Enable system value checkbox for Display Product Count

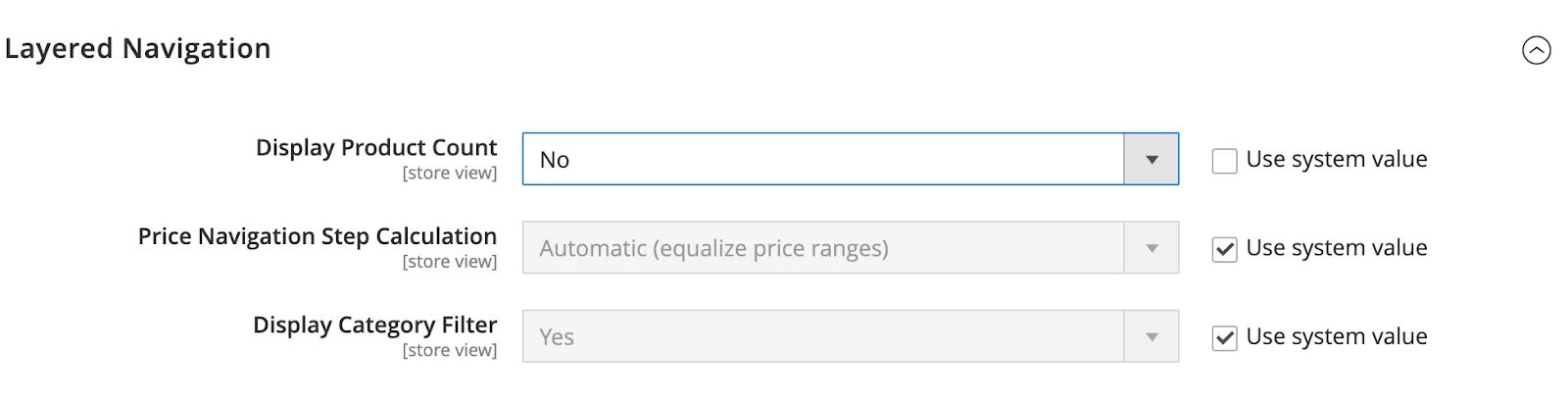1224,161
